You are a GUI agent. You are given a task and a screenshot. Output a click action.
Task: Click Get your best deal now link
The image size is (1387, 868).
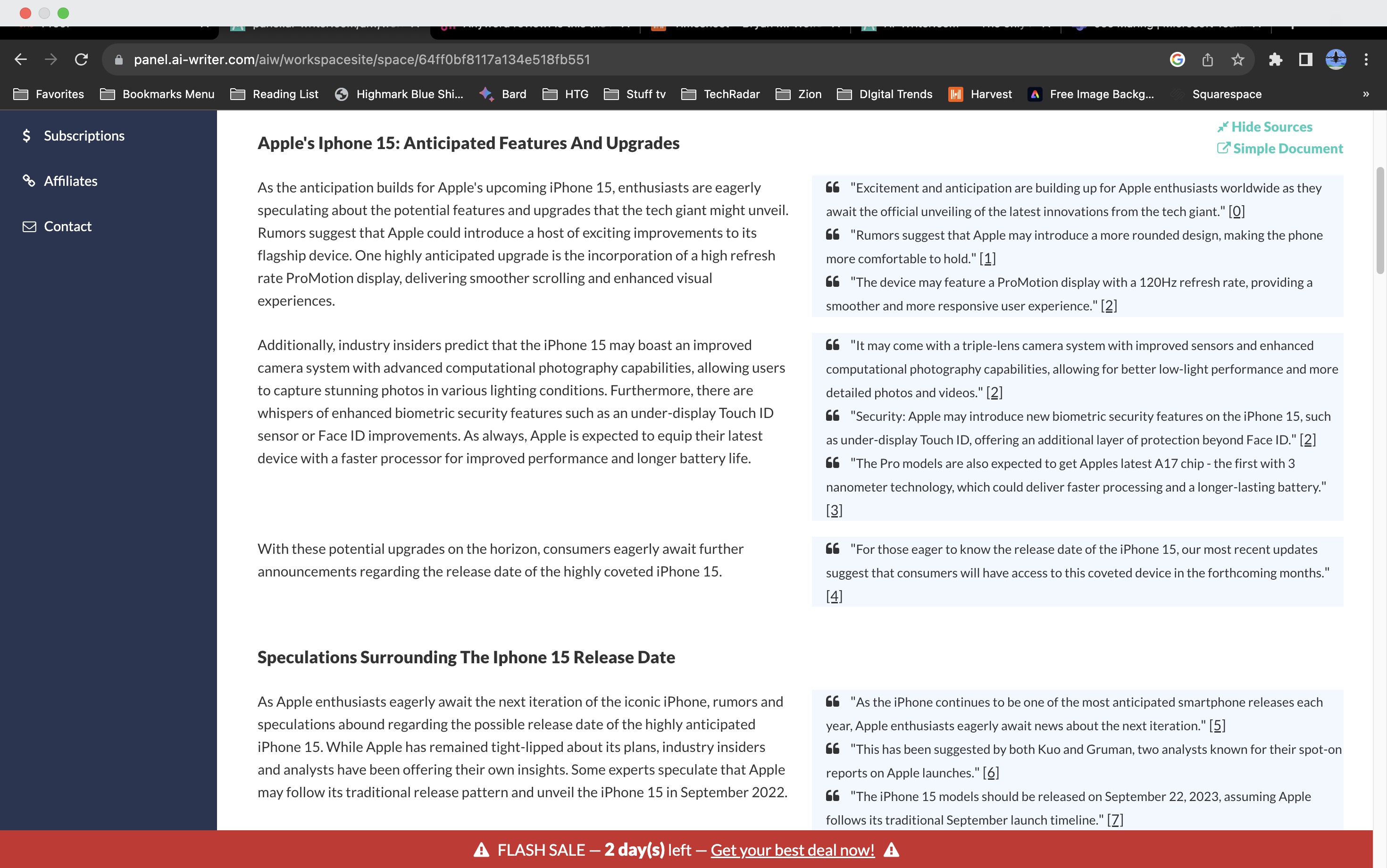click(x=792, y=850)
